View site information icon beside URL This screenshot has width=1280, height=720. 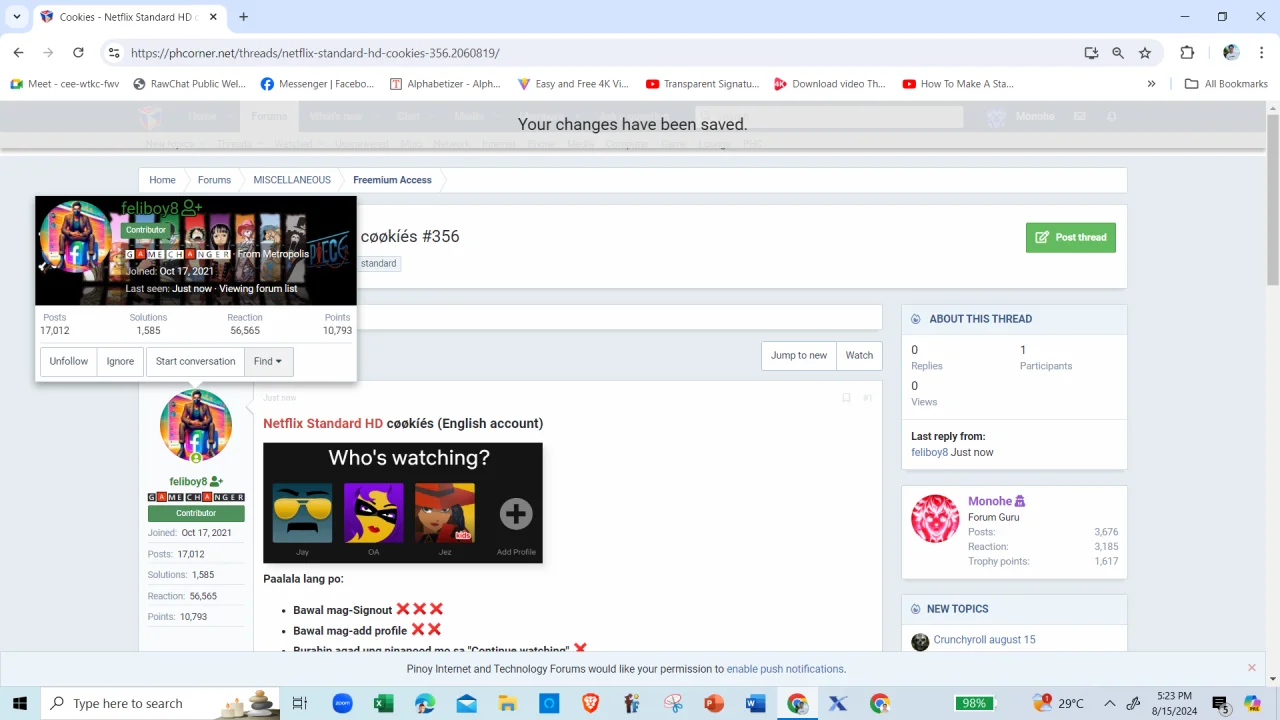(x=114, y=53)
